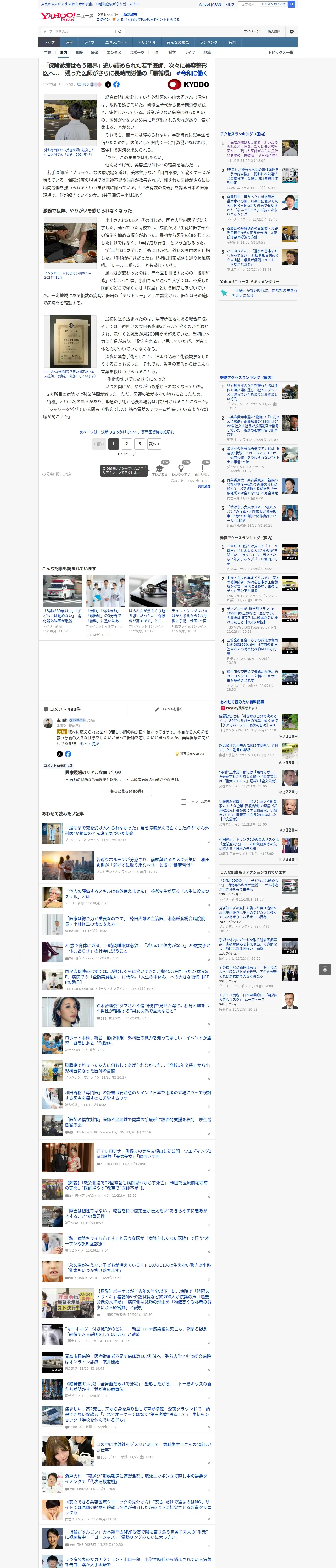Select the 科学 category sub-tab

click(172, 52)
